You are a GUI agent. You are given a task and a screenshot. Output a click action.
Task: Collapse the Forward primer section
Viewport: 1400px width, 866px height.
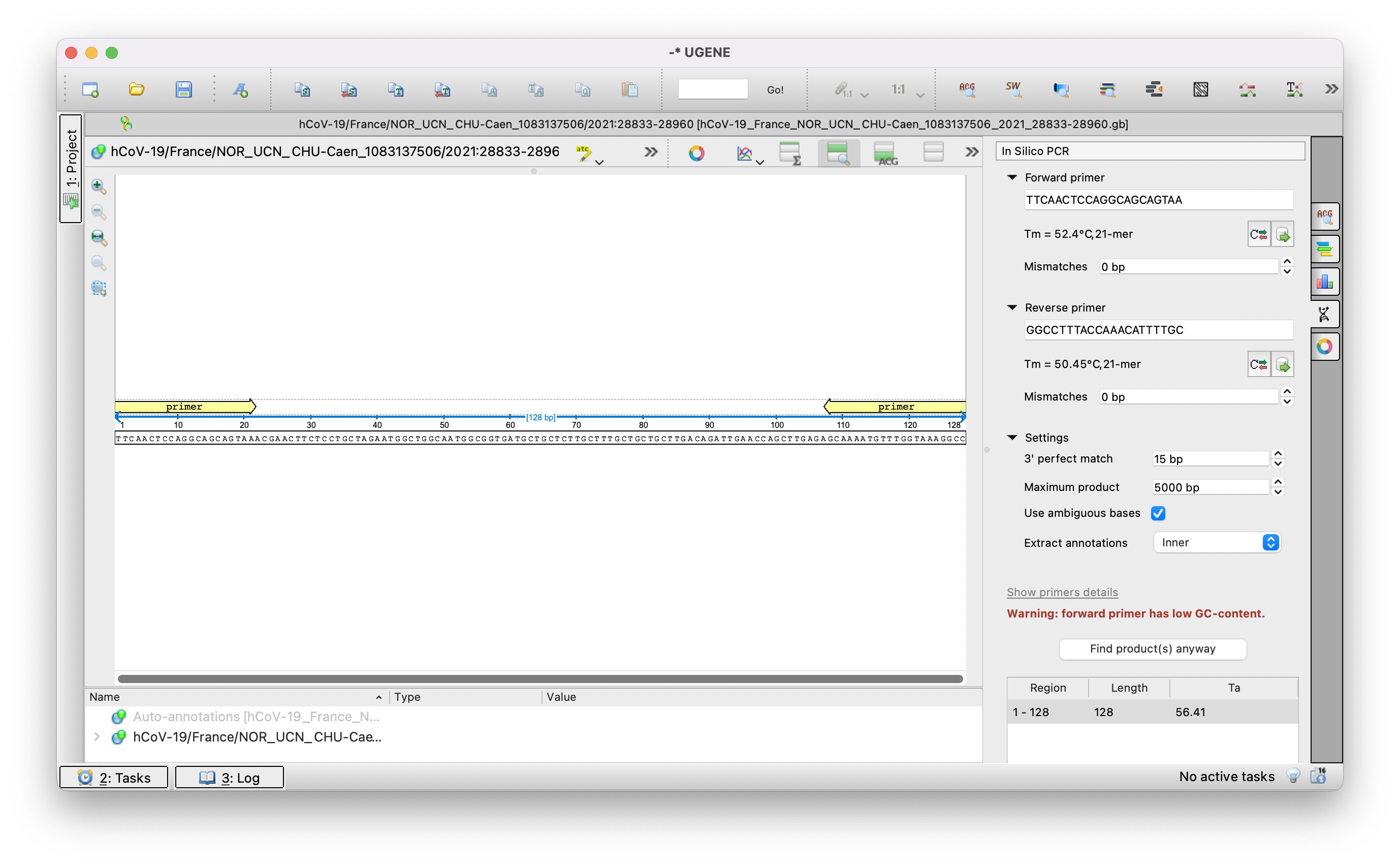click(1012, 177)
